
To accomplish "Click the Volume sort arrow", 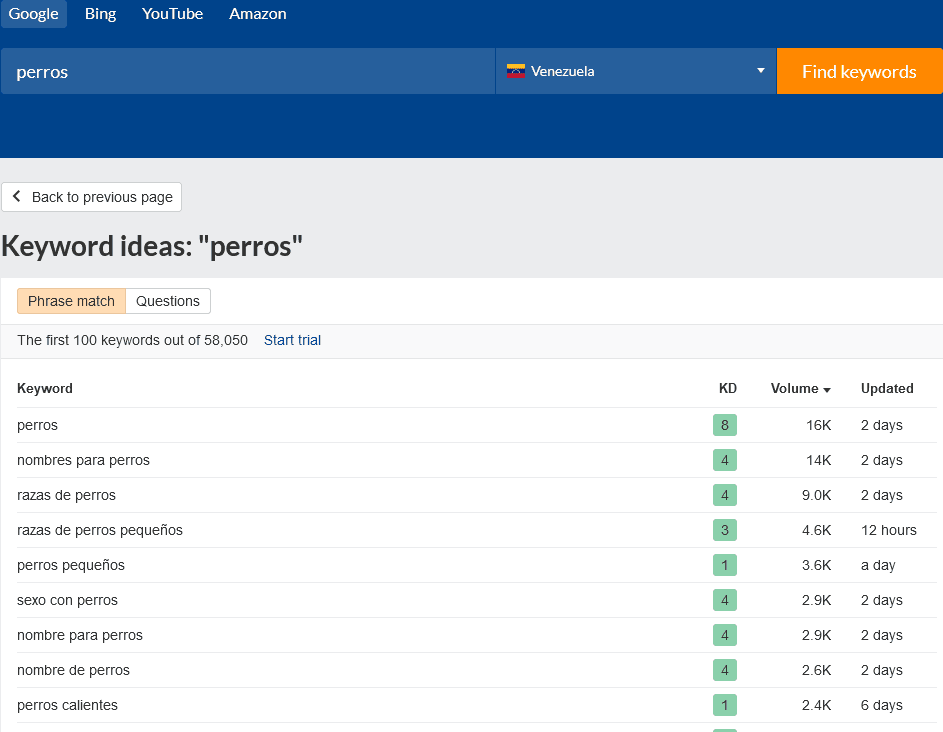I will [827, 390].
